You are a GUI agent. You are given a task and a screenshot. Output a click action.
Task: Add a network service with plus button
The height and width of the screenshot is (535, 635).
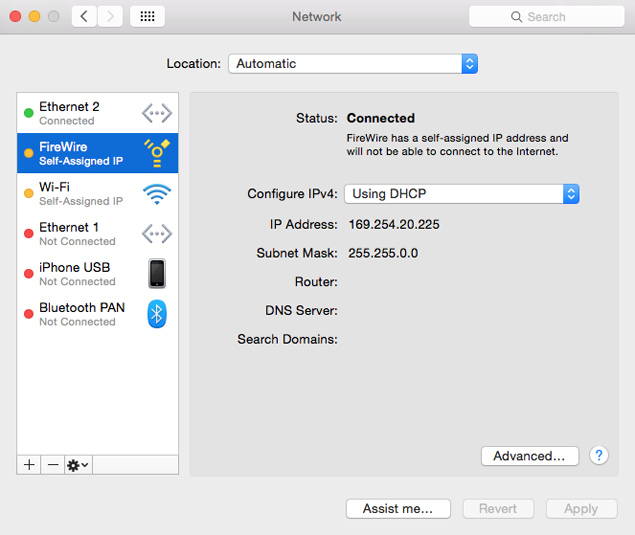tap(29, 465)
